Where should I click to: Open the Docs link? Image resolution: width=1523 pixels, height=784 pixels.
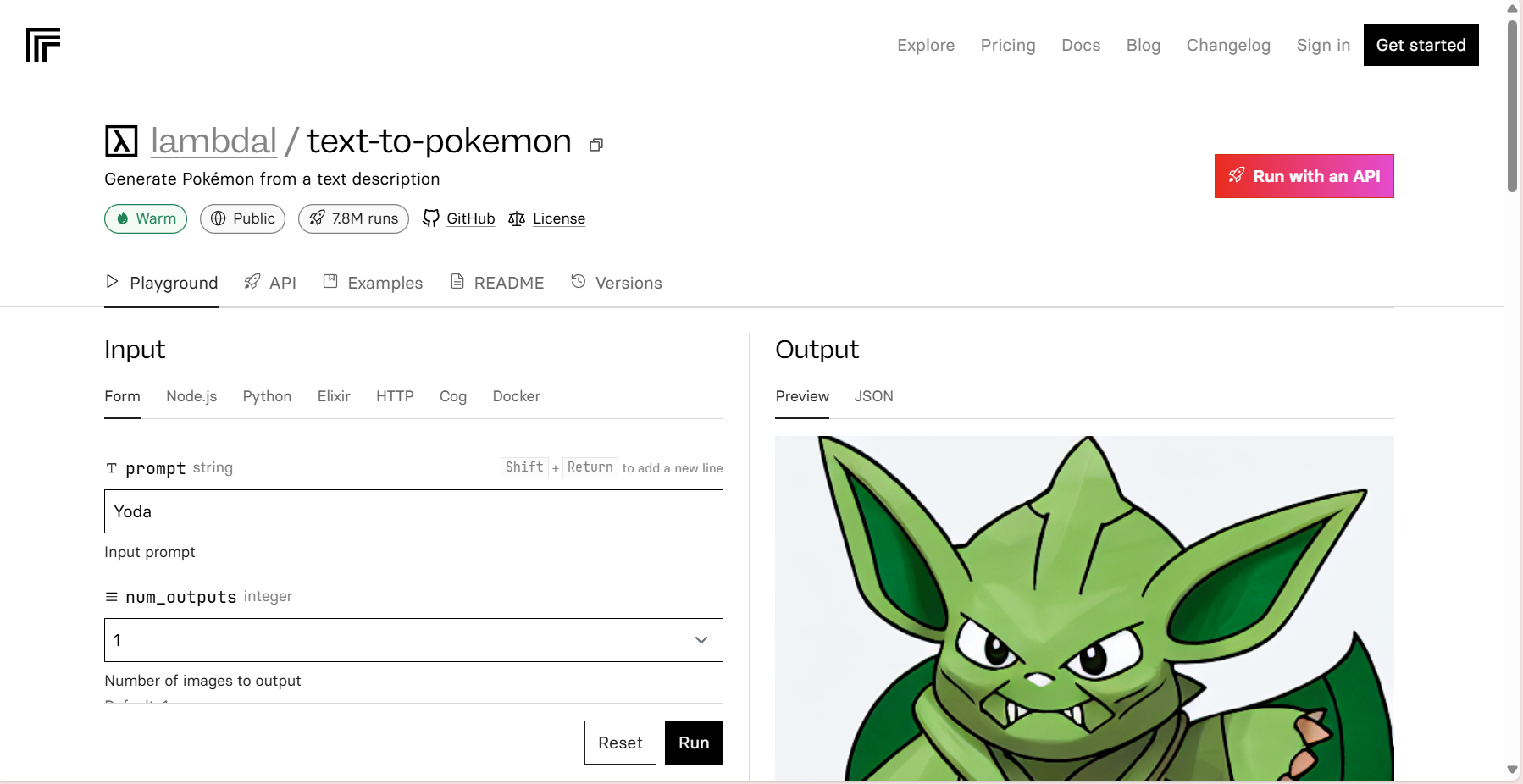1081,45
